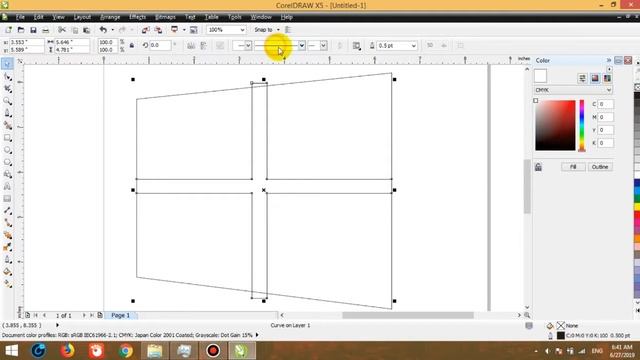Select the Color Eyedropper tool

(x=7, y=247)
